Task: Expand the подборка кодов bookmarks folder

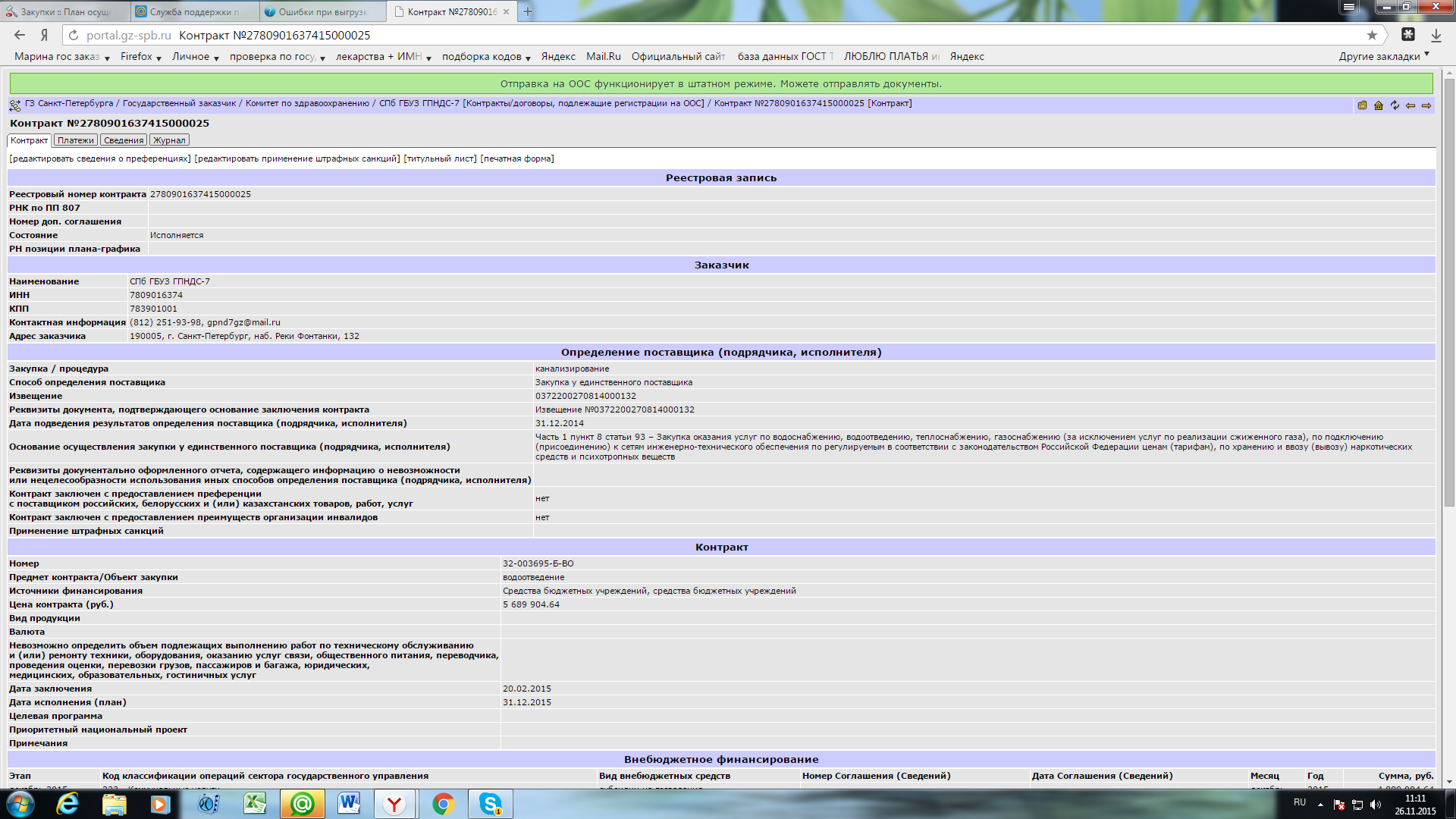Action: pos(486,57)
